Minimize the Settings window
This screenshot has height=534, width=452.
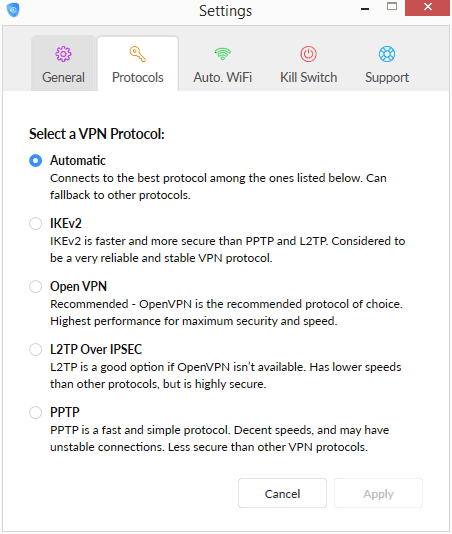(x=365, y=9)
